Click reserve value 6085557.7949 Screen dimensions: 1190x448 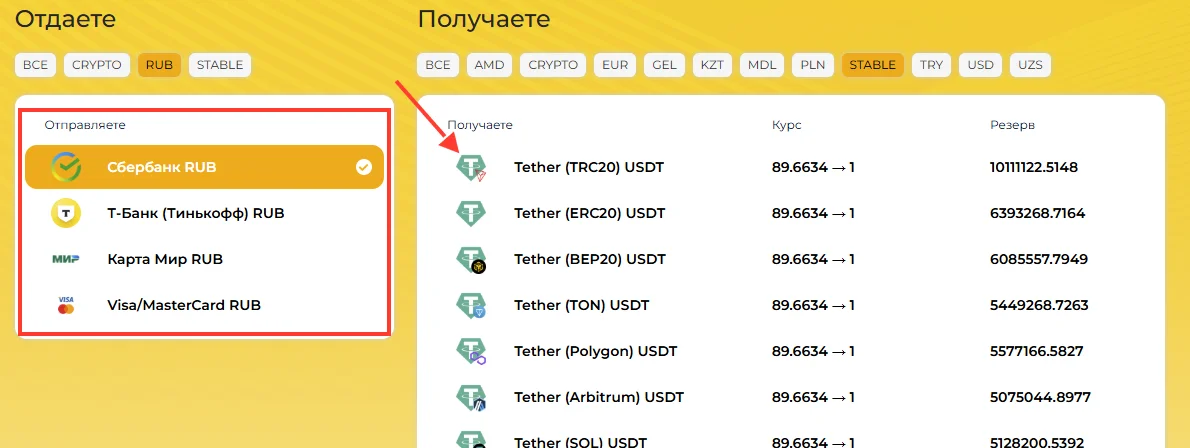click(1039, 260)
